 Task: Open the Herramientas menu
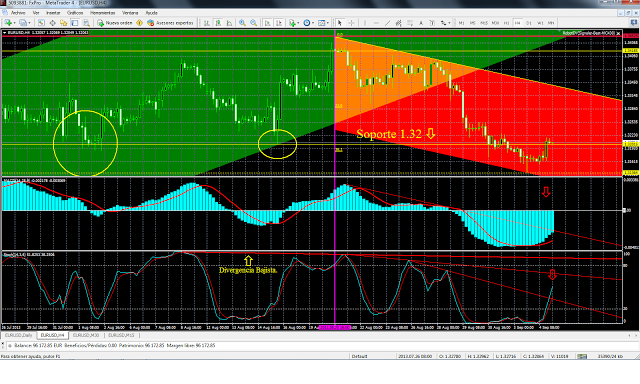(x=103, y=13)
